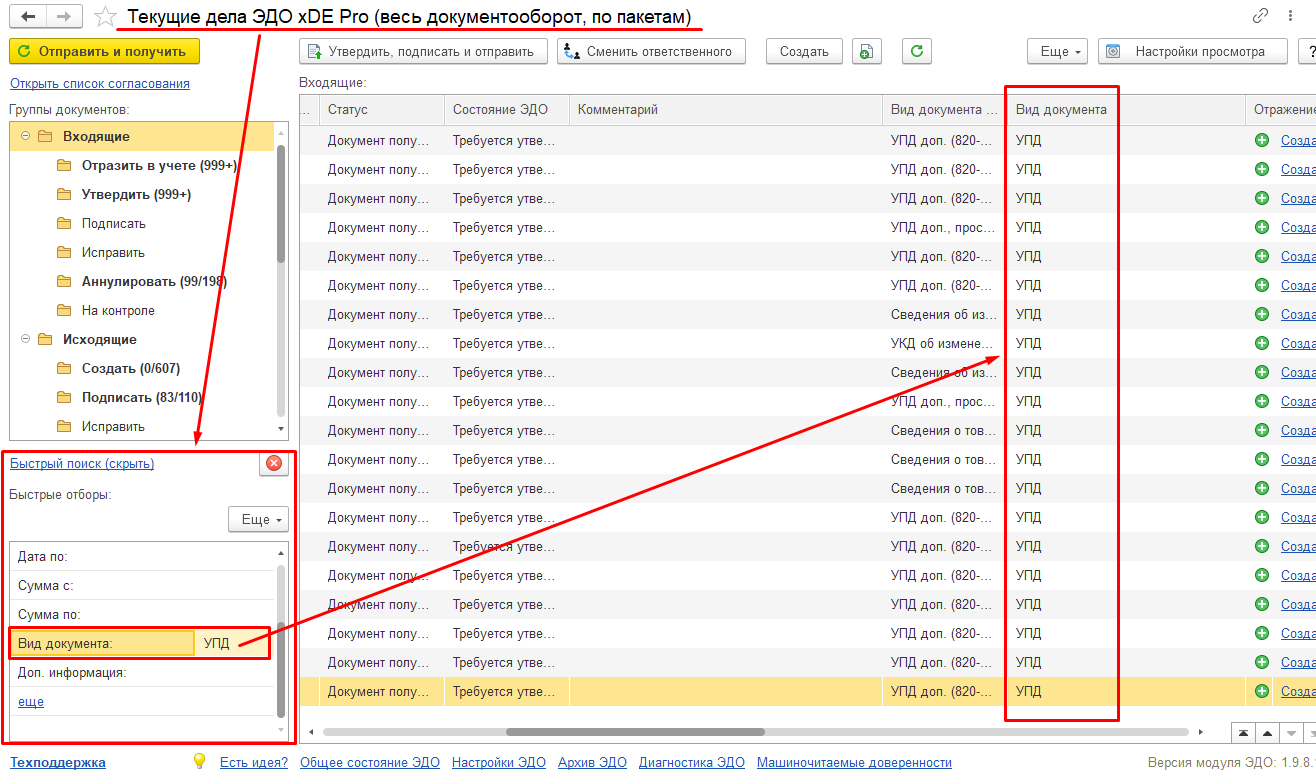Close the quick search panel red X
The height and width of the screenshot is (775, 1316).
pyautogui.click(x=274, y=463)
